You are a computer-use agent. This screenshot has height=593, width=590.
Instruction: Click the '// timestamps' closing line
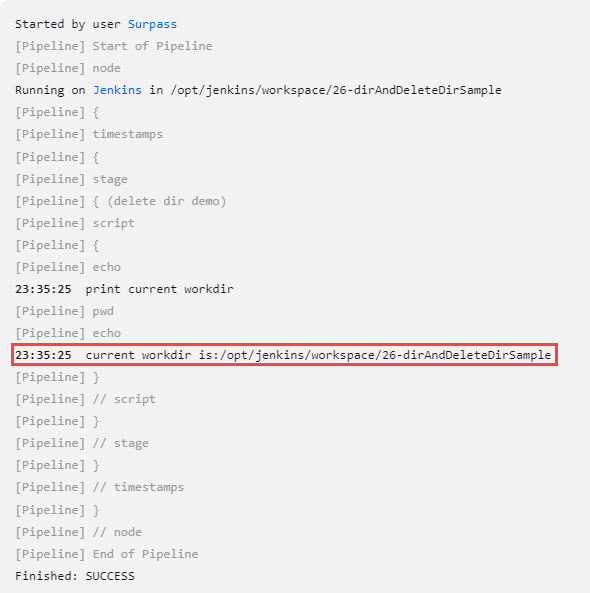pos(99,487)
